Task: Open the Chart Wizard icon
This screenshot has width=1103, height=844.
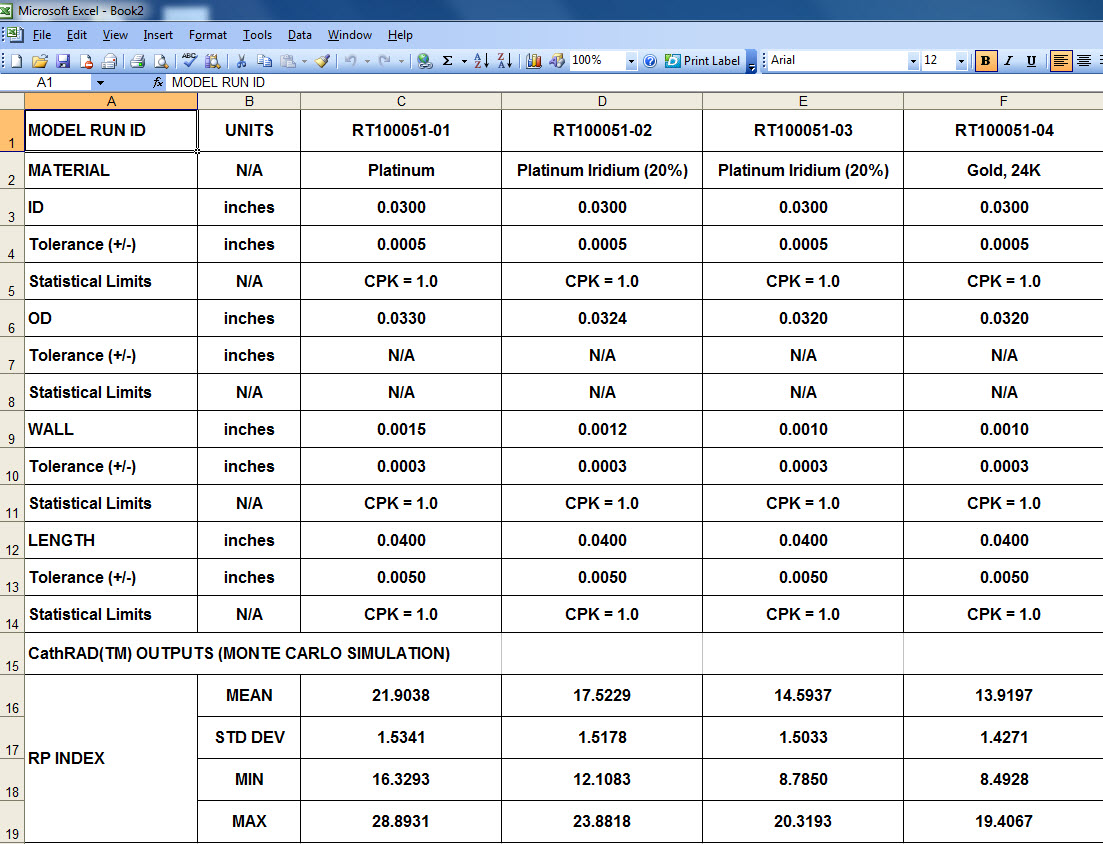Action: click(534, 61)
